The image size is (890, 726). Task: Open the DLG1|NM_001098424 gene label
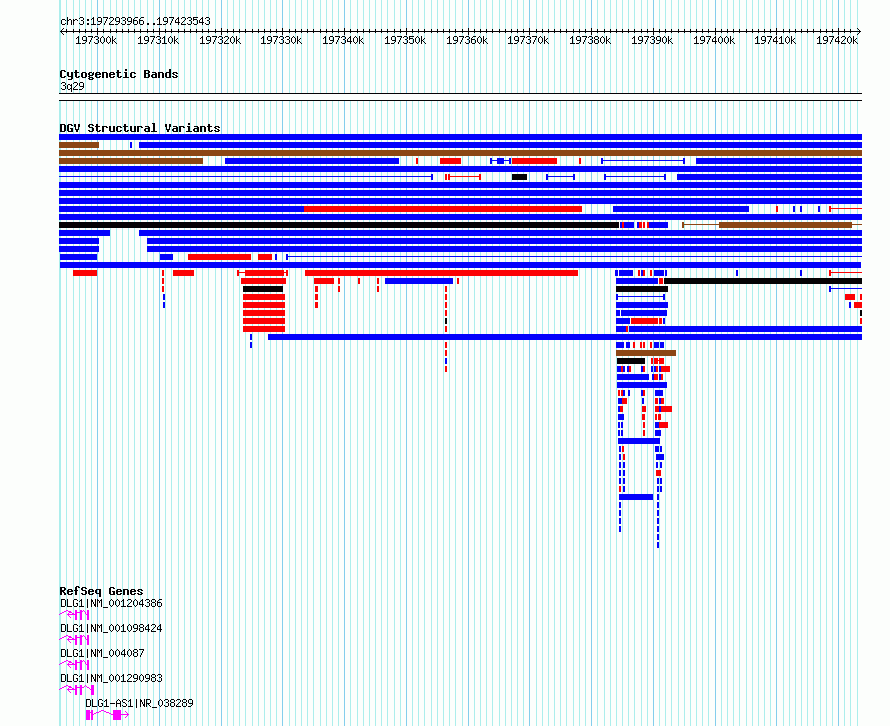tap(111, 628)
